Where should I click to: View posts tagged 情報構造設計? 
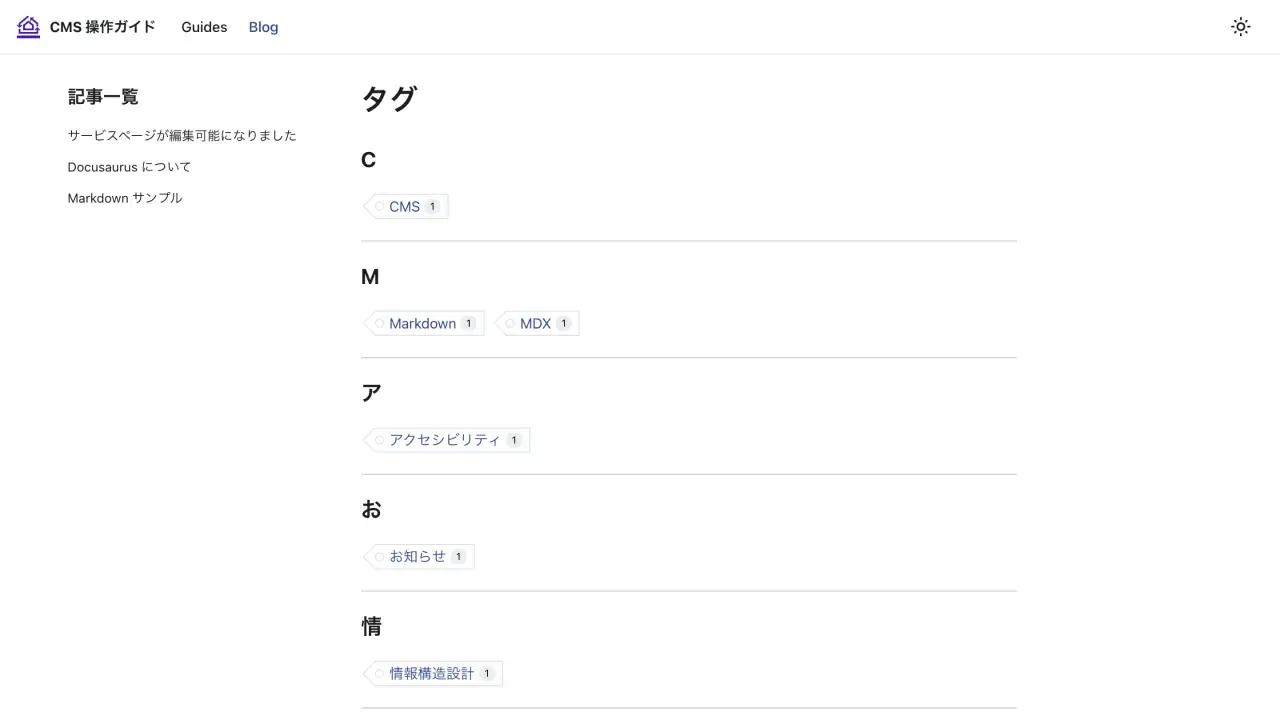431,673
